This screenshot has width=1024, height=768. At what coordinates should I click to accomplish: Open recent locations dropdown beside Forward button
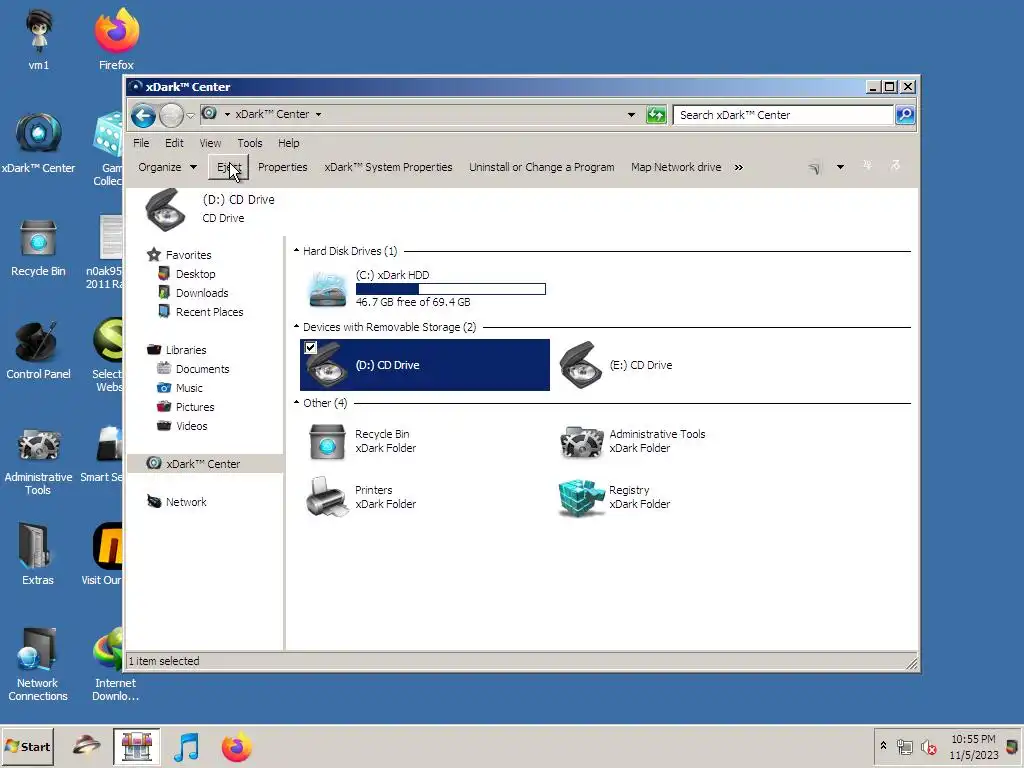[190, 116]
